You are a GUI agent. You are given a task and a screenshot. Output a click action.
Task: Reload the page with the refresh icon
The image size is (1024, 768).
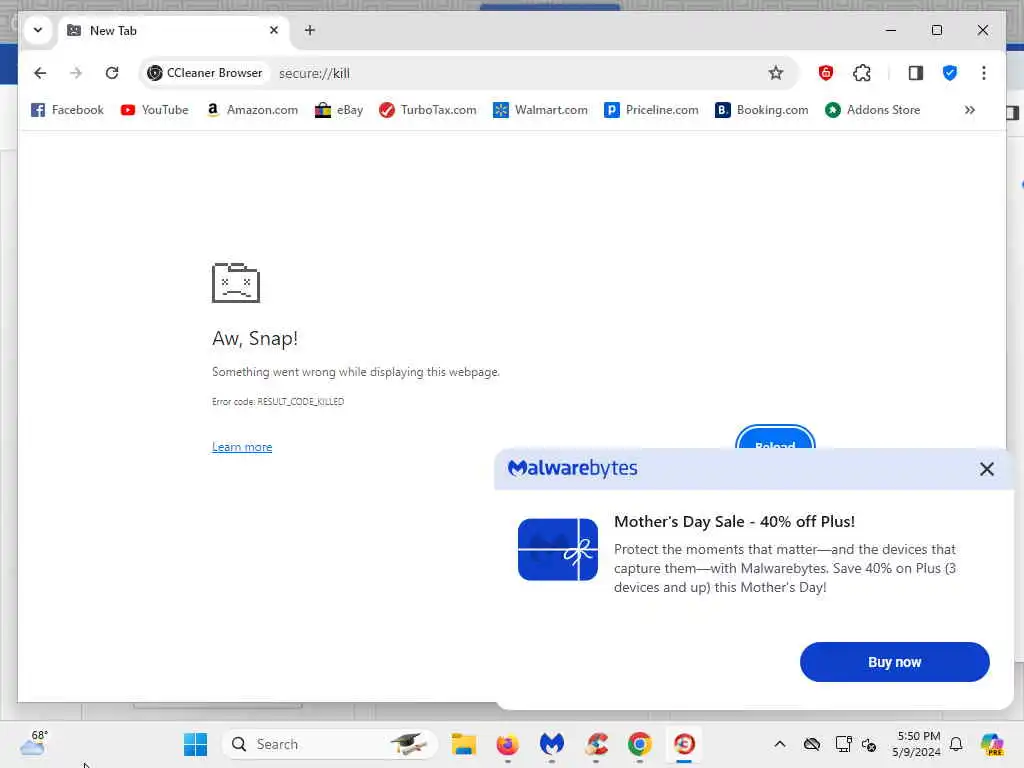(112, 73)
